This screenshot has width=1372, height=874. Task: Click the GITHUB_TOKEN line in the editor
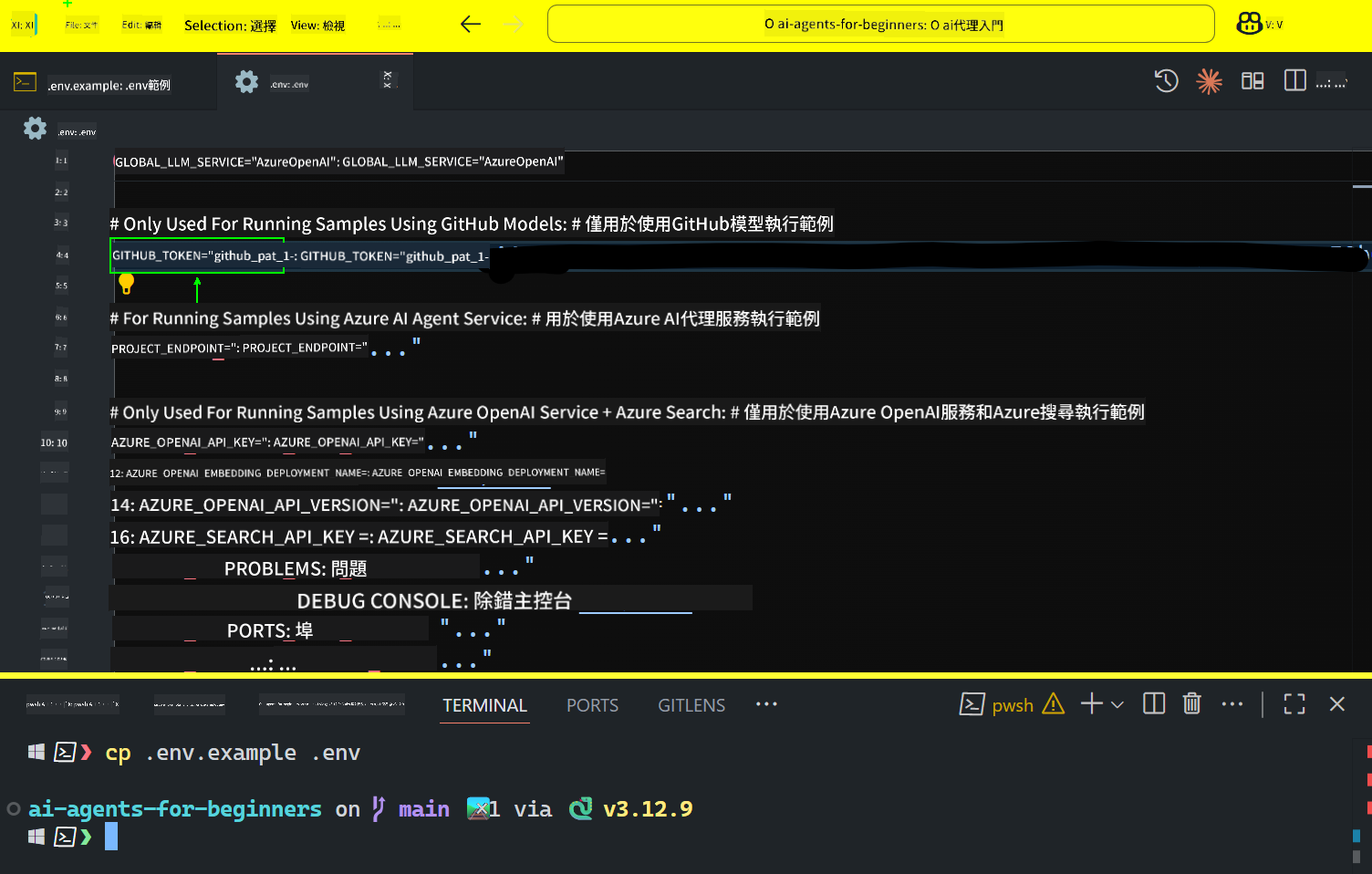pyautogui.click(x=299, y=255)
